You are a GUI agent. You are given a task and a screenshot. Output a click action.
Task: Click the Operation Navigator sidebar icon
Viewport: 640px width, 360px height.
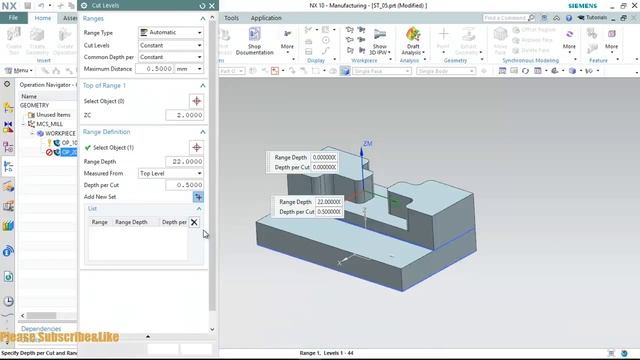(x=8, y=167)
